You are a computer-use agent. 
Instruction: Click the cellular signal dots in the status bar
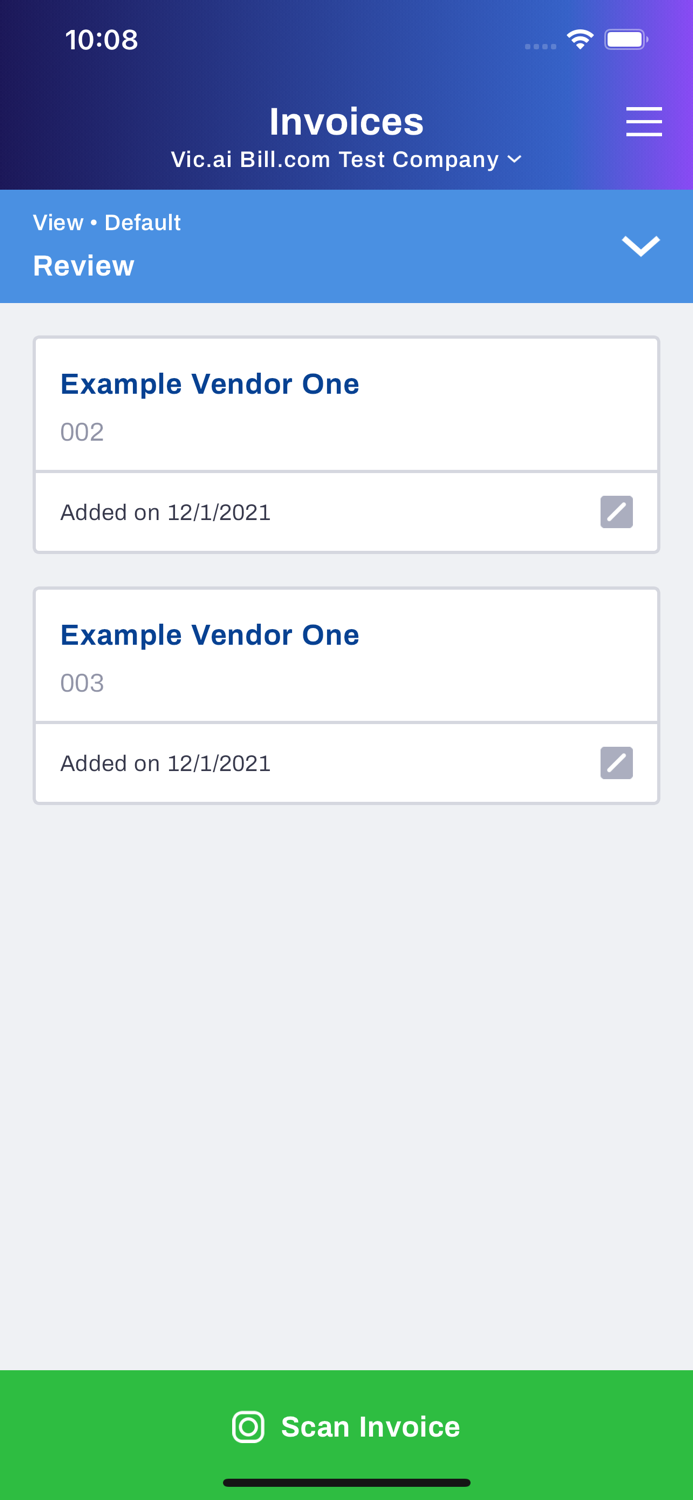pyautogui.click(x=540, y=44)
